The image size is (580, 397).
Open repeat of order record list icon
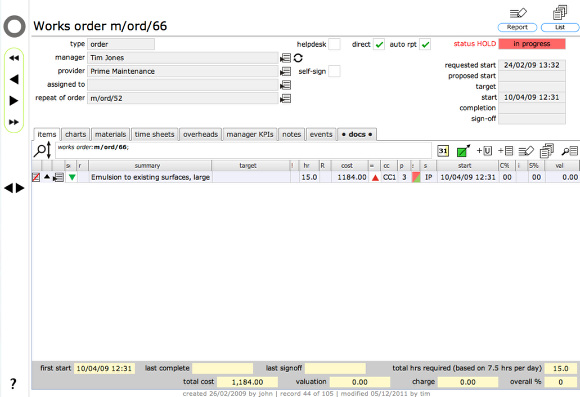click(x=285, y=98)
